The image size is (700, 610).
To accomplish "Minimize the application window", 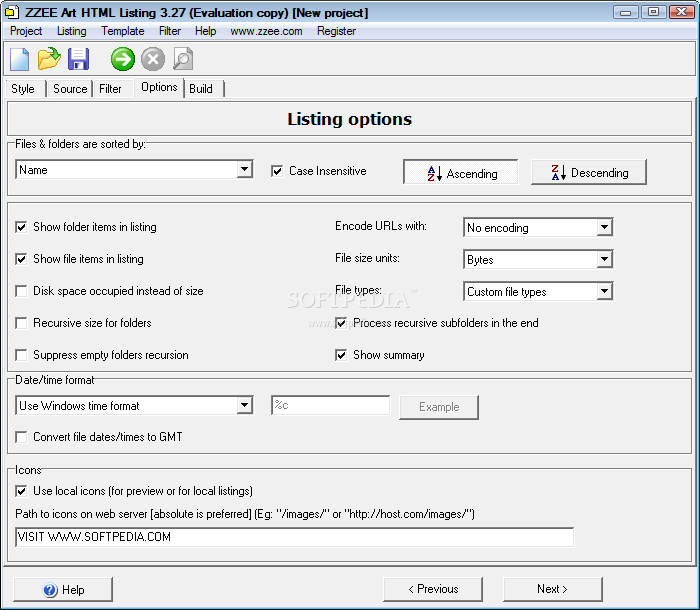I will point(625,12).
